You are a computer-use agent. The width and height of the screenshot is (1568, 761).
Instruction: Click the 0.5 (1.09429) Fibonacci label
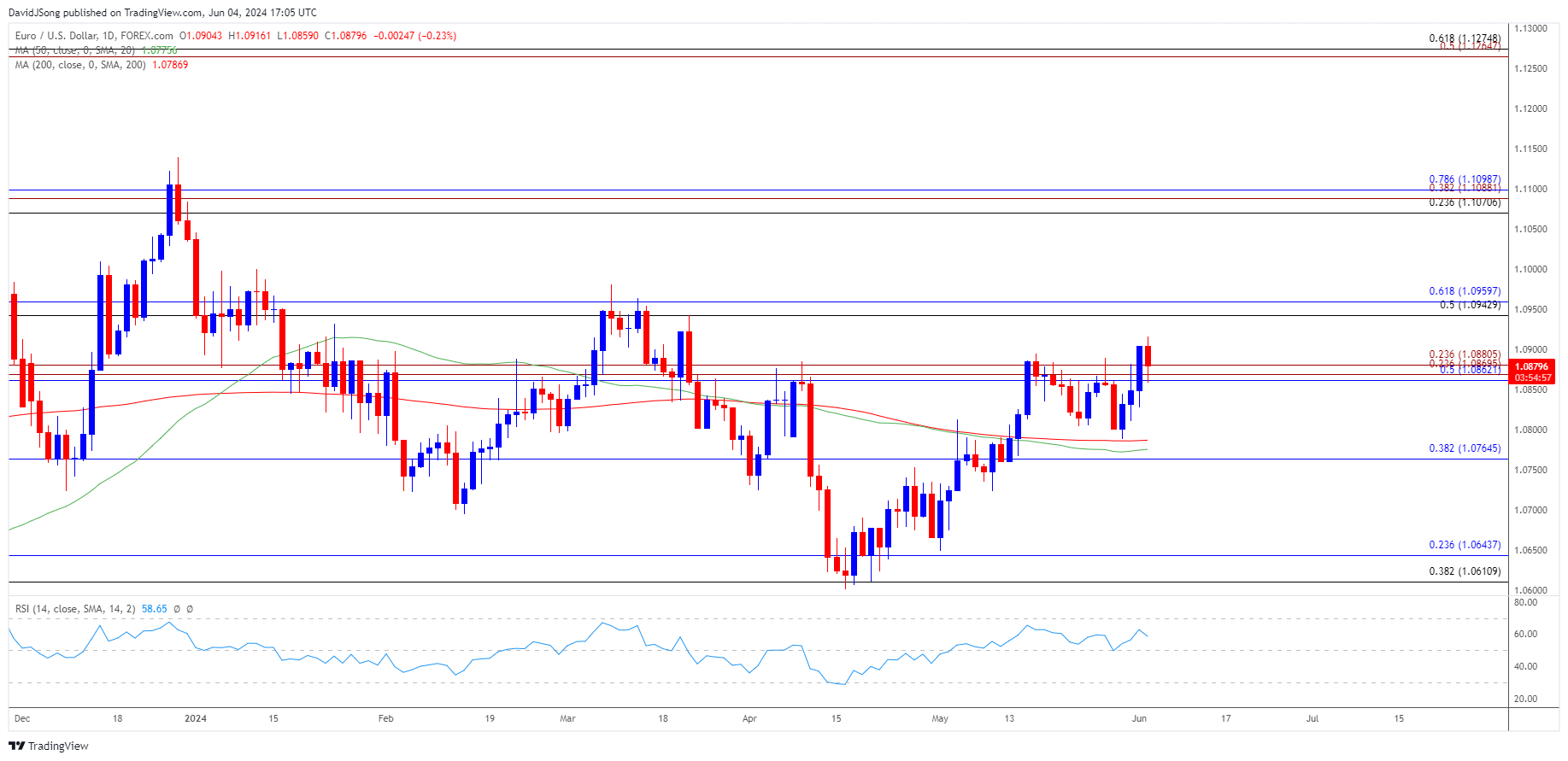pos(1470,305)
